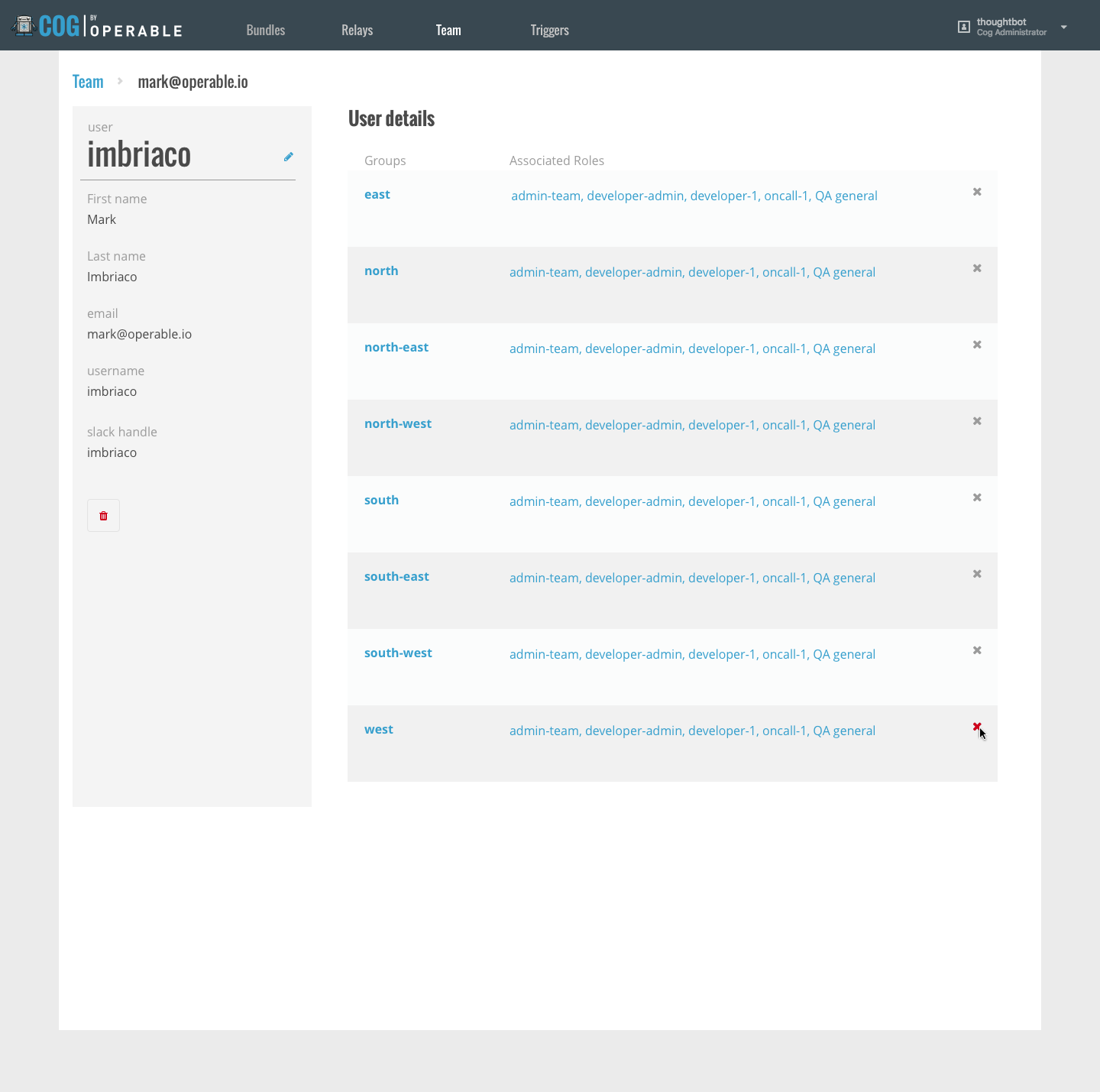Open the north-west group link

point(397,423)
